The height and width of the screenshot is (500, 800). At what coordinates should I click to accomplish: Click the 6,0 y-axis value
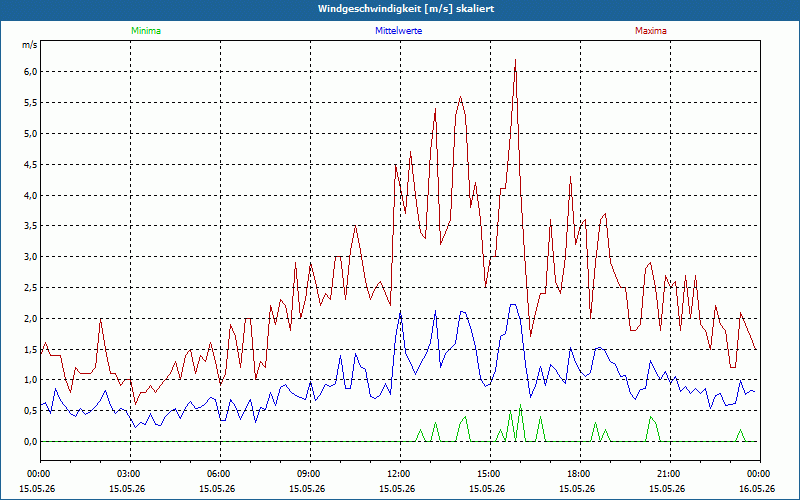(31, 72)
